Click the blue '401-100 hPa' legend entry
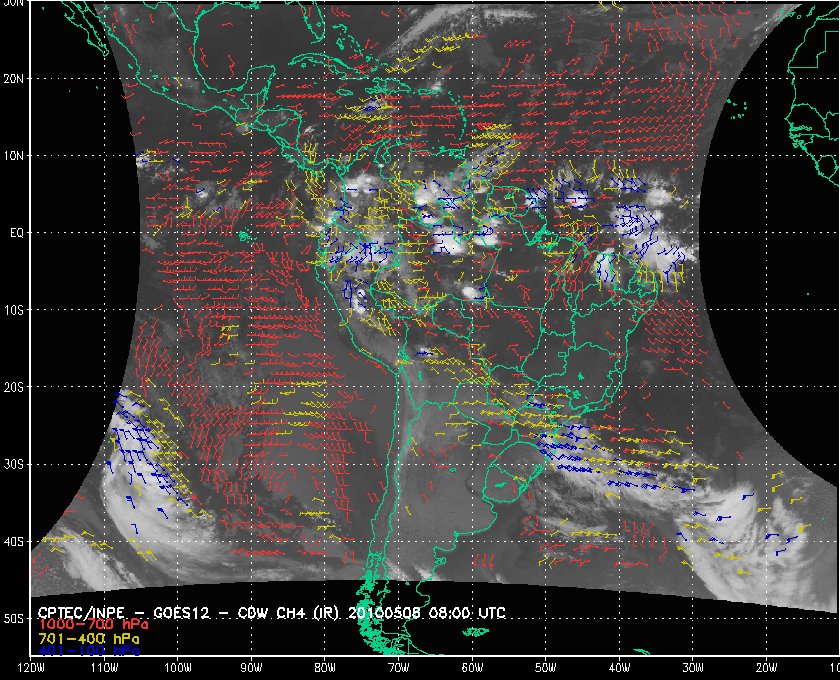This screenshot has height=680, width=840. coord(88,651)
